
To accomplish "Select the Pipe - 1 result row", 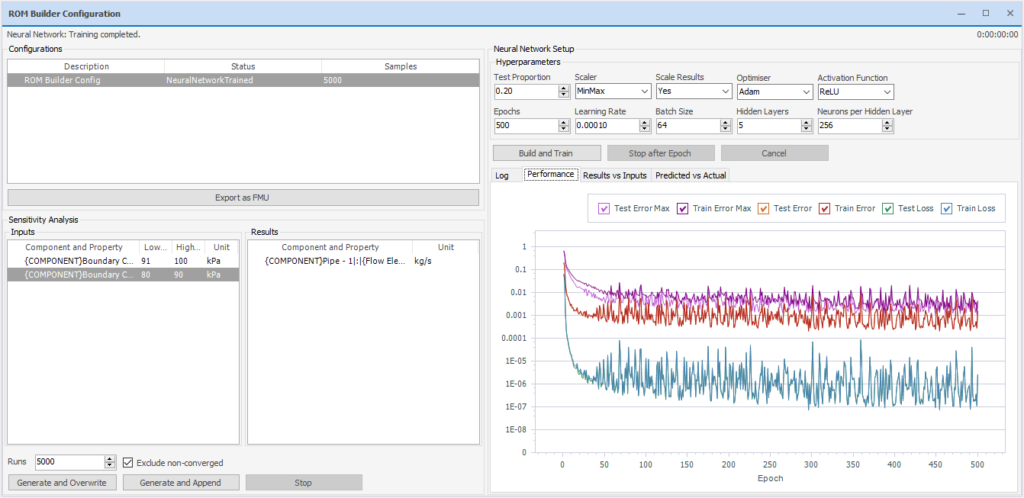I will click(362, 261).
